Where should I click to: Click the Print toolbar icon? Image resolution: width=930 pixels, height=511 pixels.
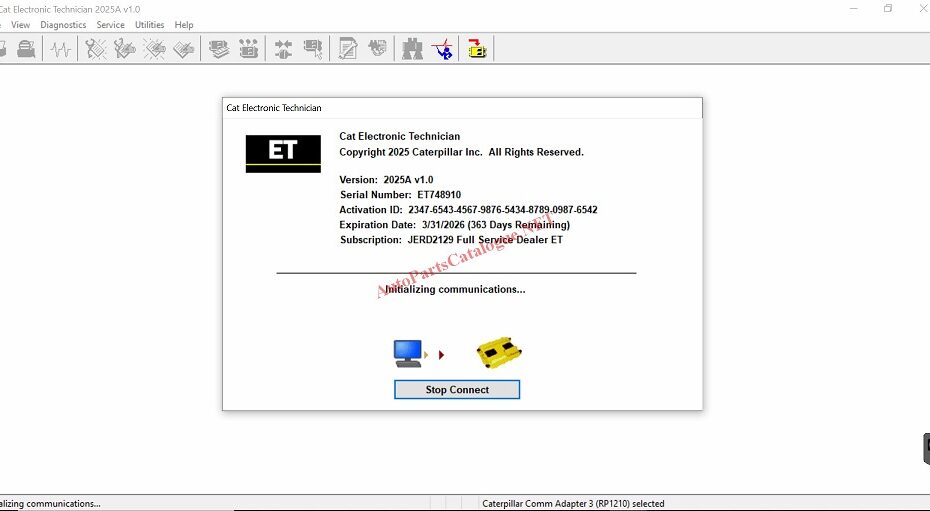[26, 49]
